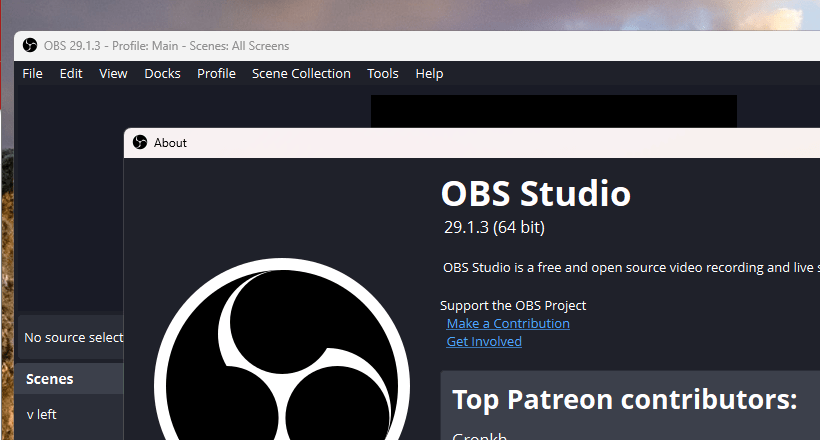The width and height of the screenshot is (820, 440).
Task: Open the Scene Collection menu
Action: tap(301, 74)
